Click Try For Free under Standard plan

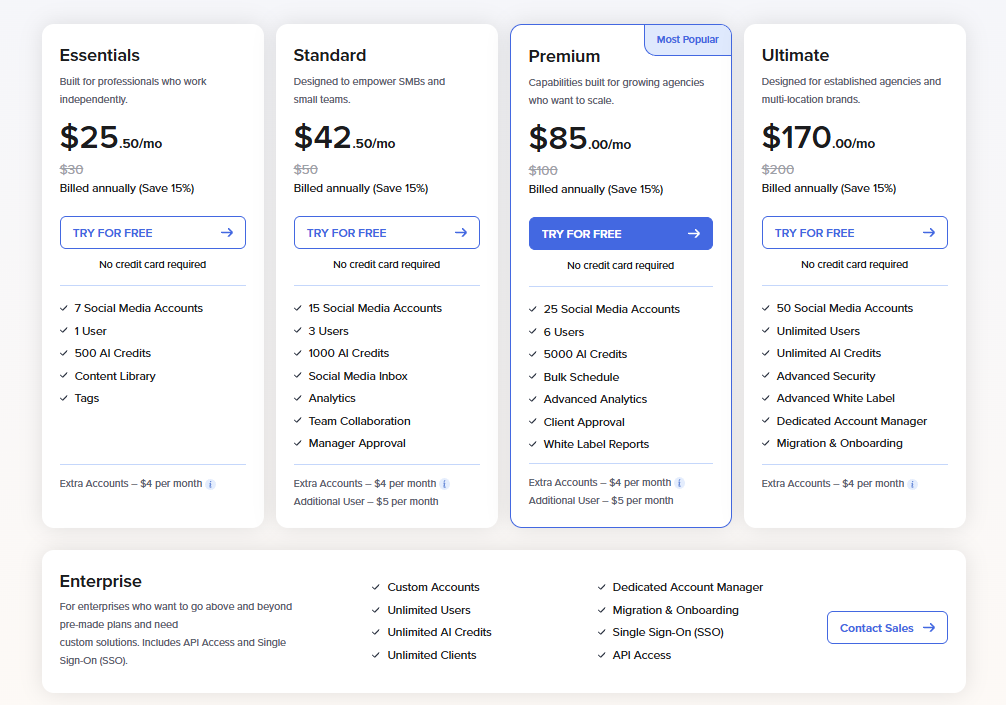click(x=387, y=233)
